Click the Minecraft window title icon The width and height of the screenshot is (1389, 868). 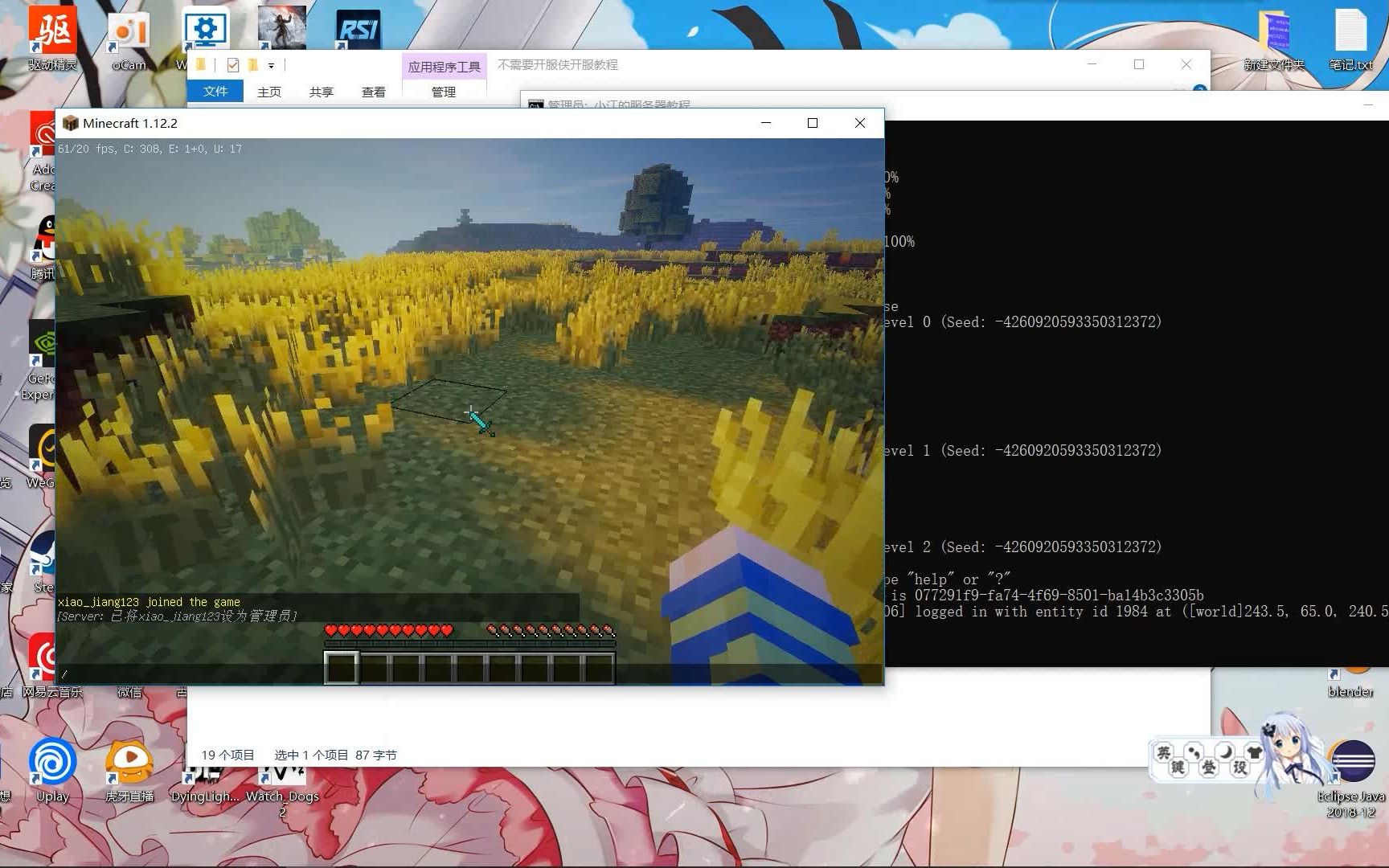[70, 123]
